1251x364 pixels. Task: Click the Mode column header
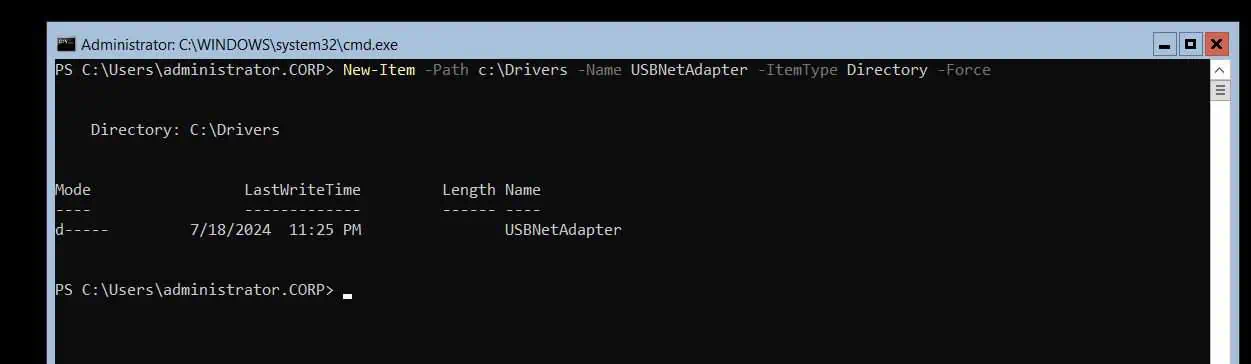click(x=73, y=190)
